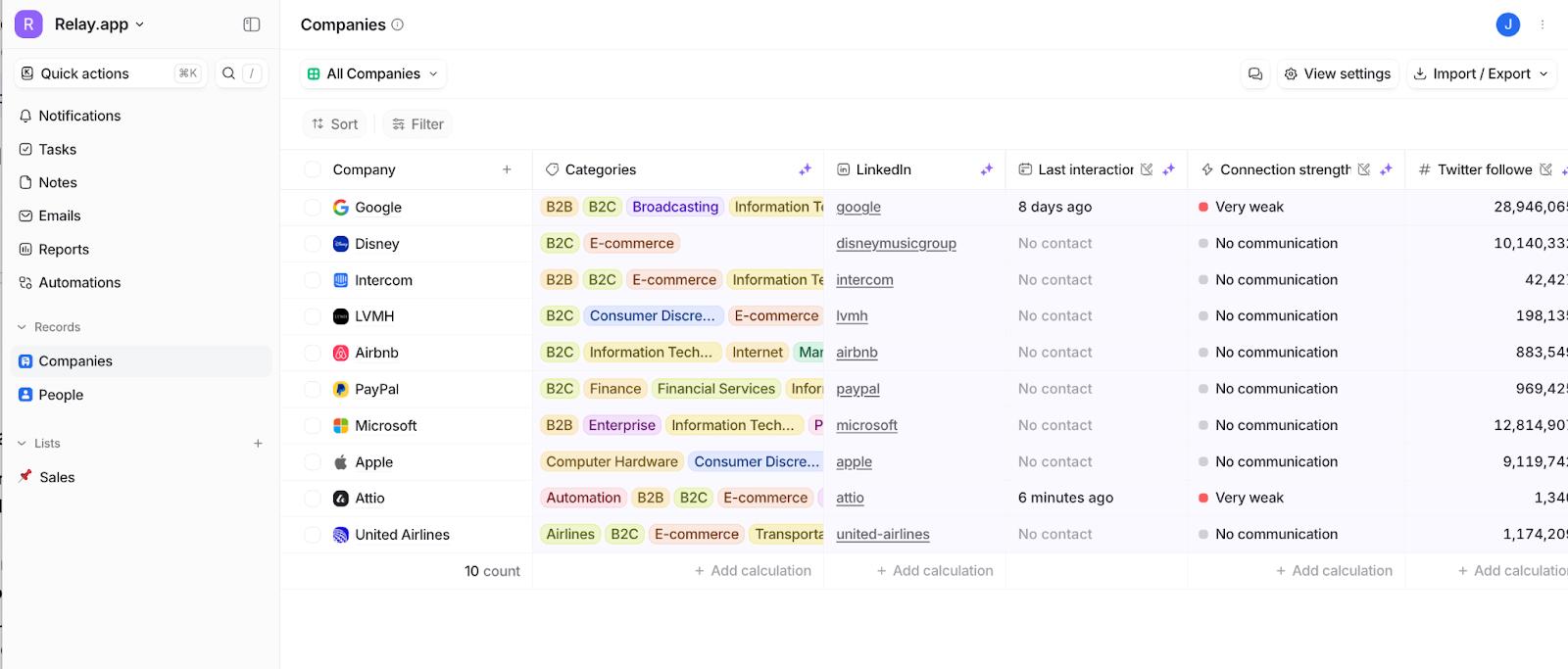Open the All Companies view dropdown
This screenshot has height=669, width=1568.
coord(373,73)
